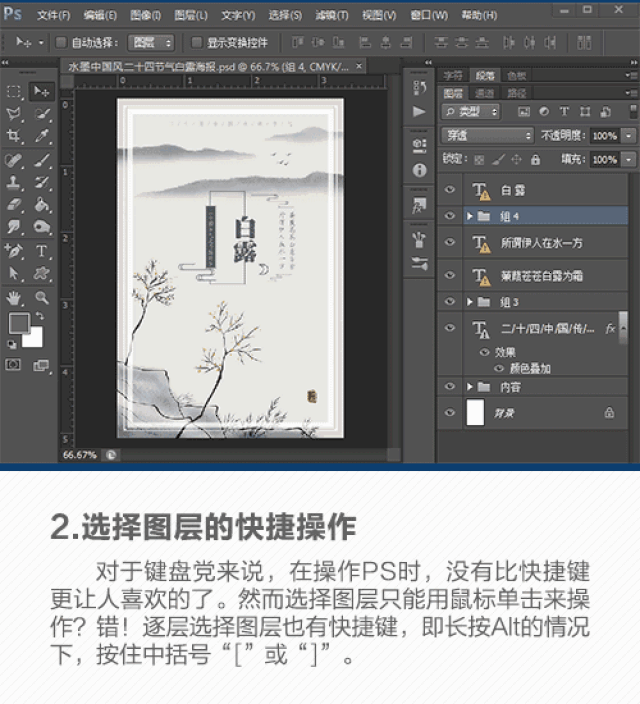
Task: Hide the 蒹葭苍苍白露为霜 layer
Action: (450, 275)
